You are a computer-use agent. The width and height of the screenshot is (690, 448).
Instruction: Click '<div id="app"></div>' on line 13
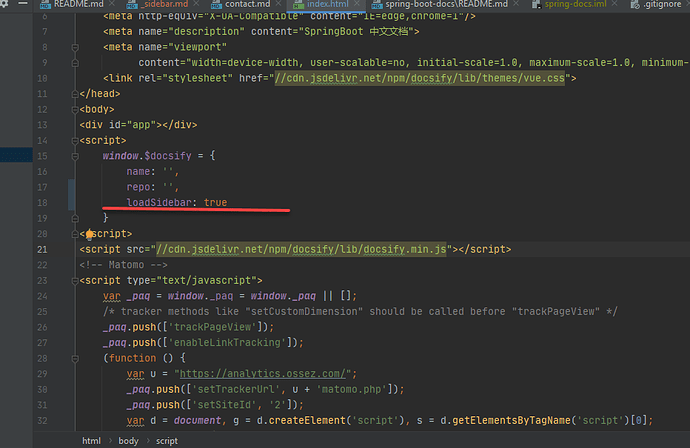point(138,125)
